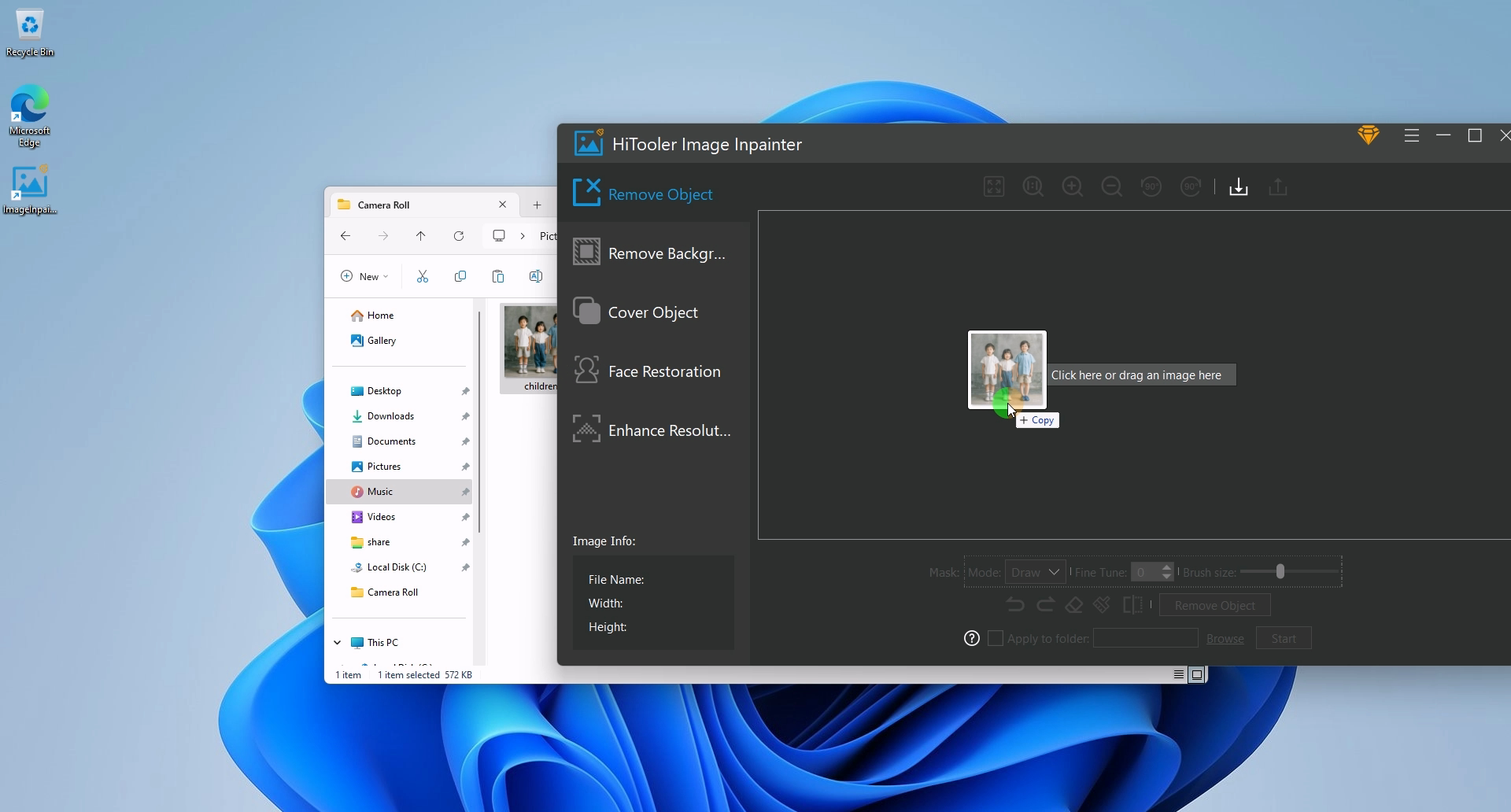Click the Browse link
Image resolution: width=1511 pixels, height=812 pixels.
pyautogui.click(x=1225, y=638)
